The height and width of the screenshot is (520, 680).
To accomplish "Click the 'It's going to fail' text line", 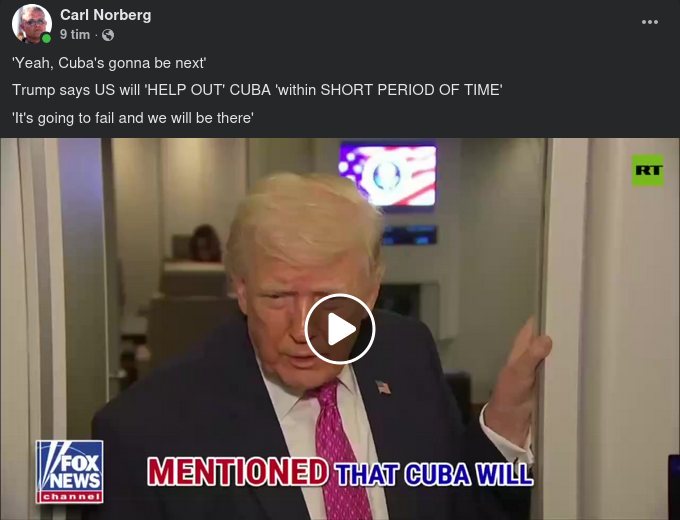I will point(133,118).
